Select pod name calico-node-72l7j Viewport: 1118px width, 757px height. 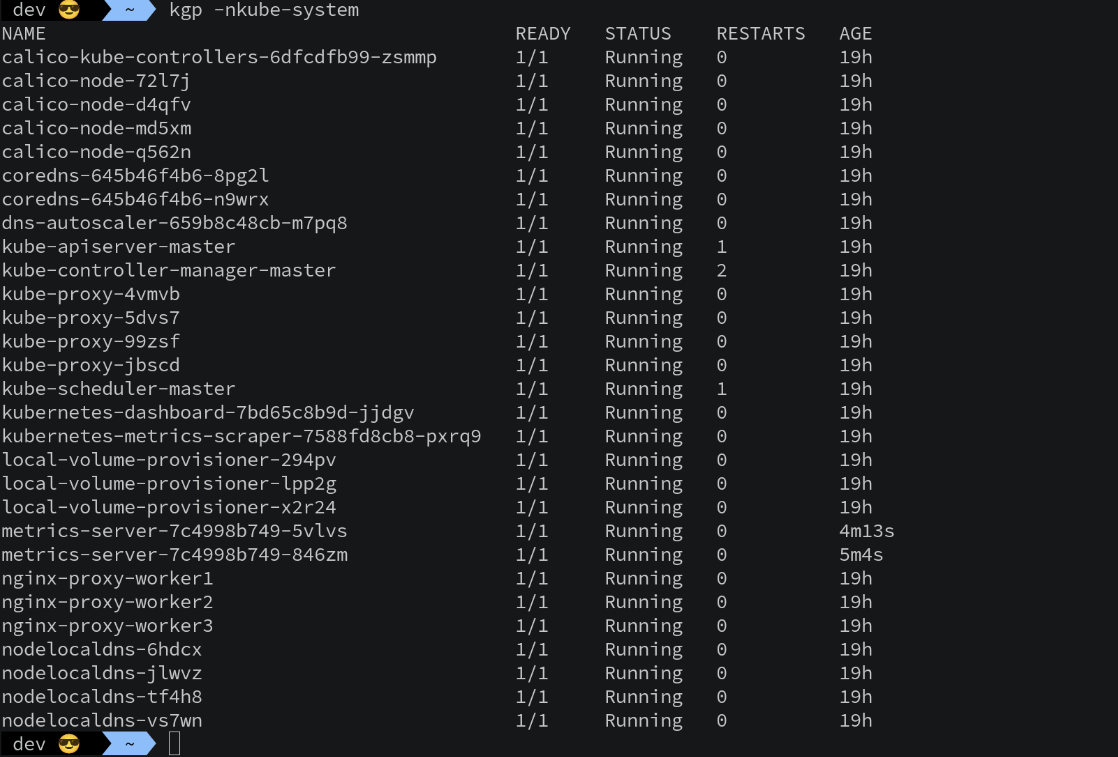(x=96, y=81)
